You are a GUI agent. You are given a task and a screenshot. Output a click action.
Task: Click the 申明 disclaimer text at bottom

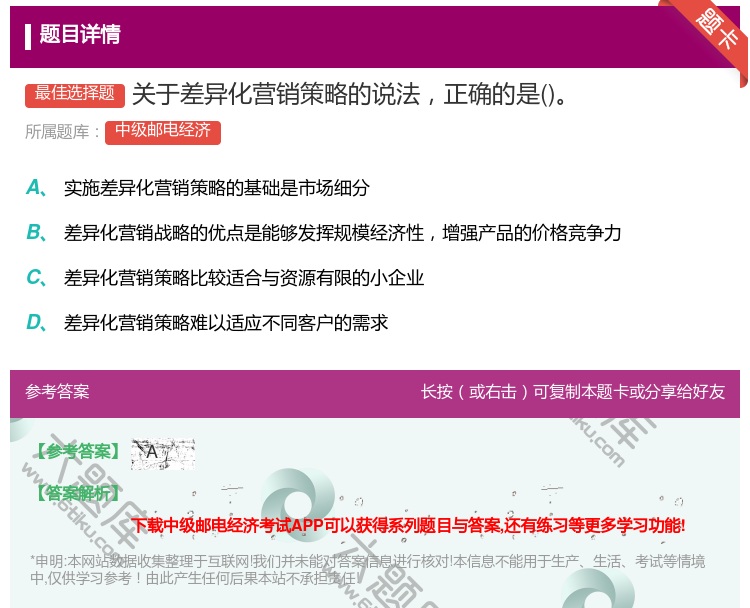pos(367,569)
